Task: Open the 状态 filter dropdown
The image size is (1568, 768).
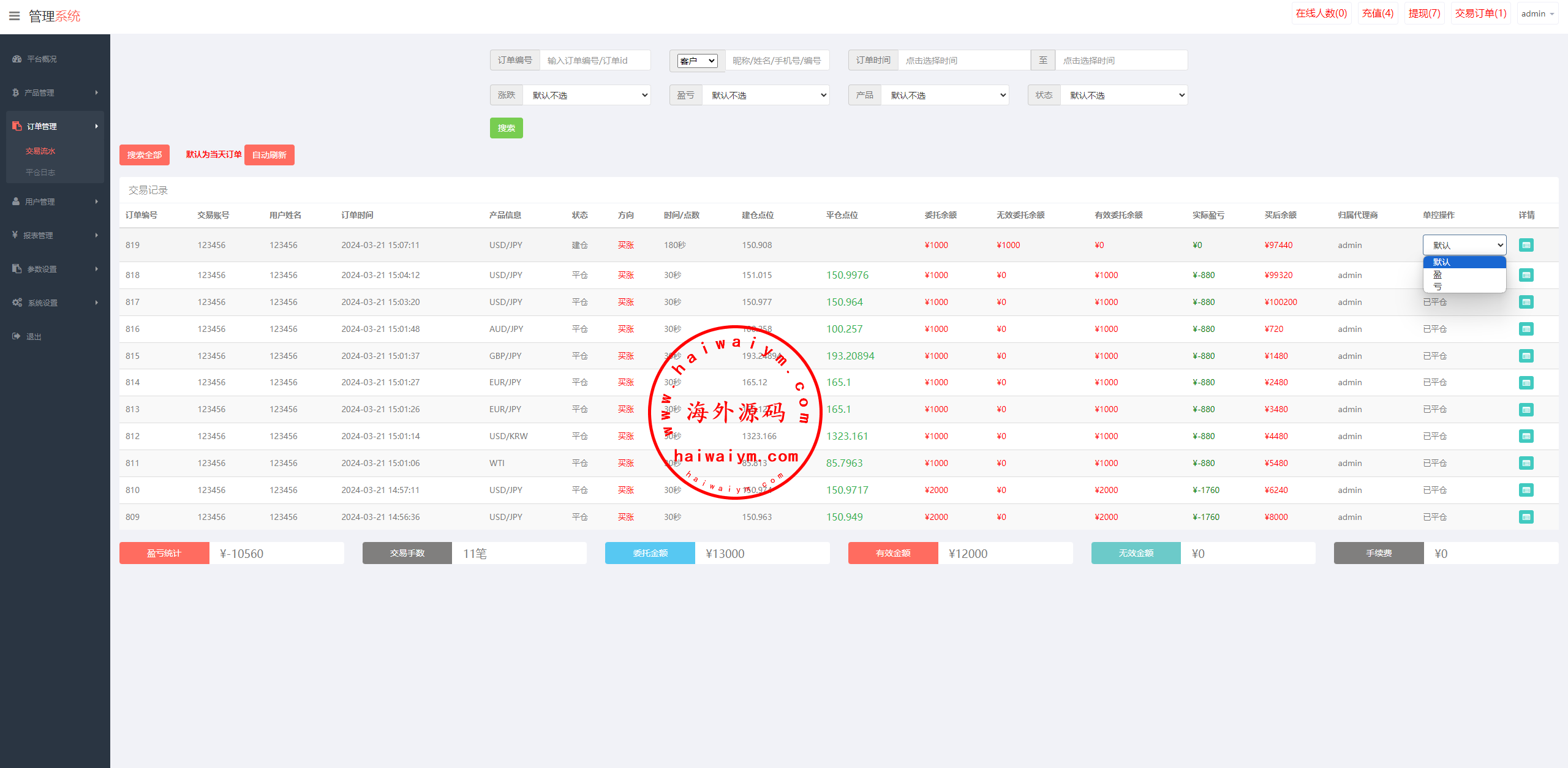Action: 1124,95
